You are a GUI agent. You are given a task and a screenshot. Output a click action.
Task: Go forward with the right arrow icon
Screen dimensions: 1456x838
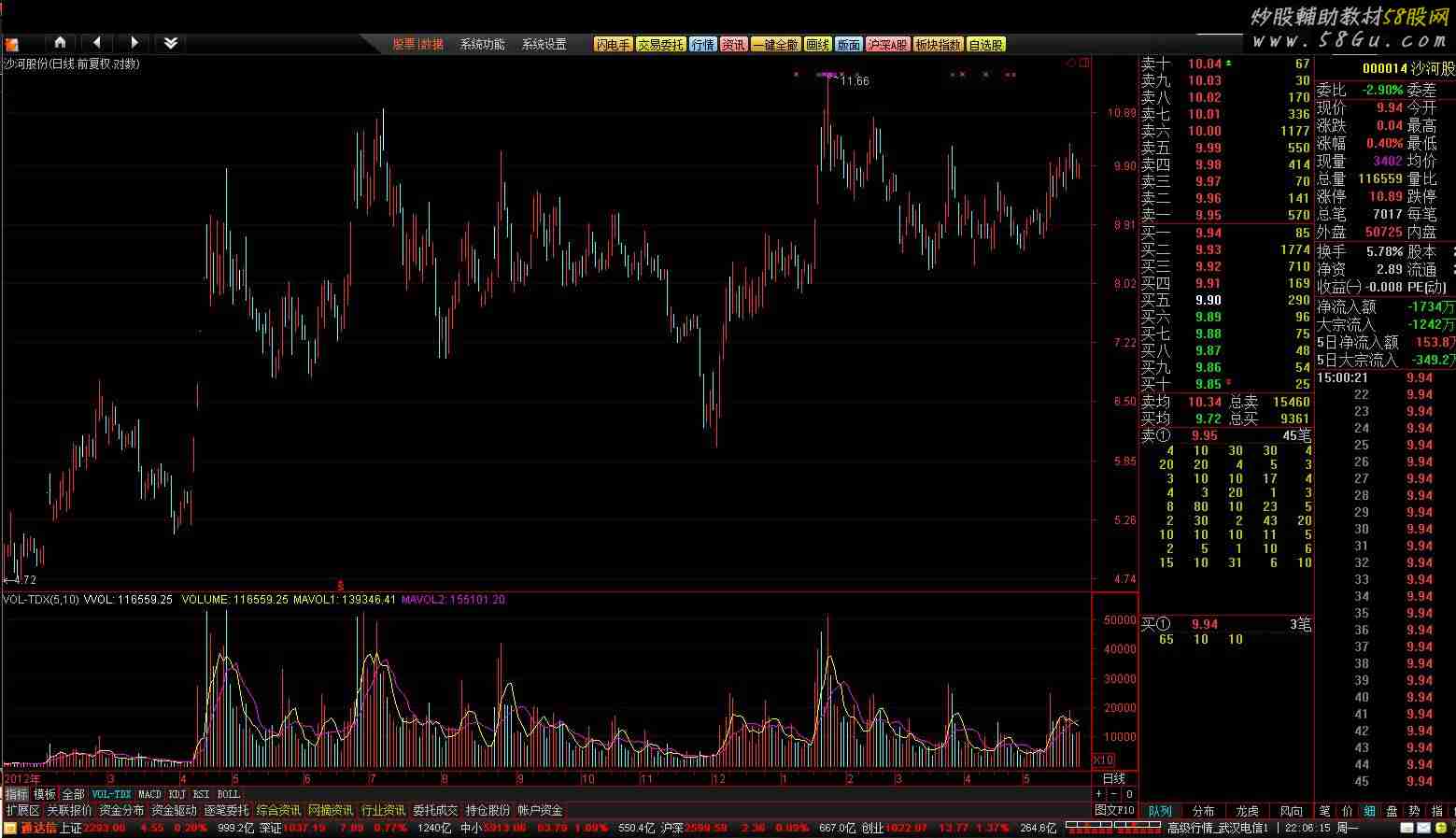(x=134, y=43)
